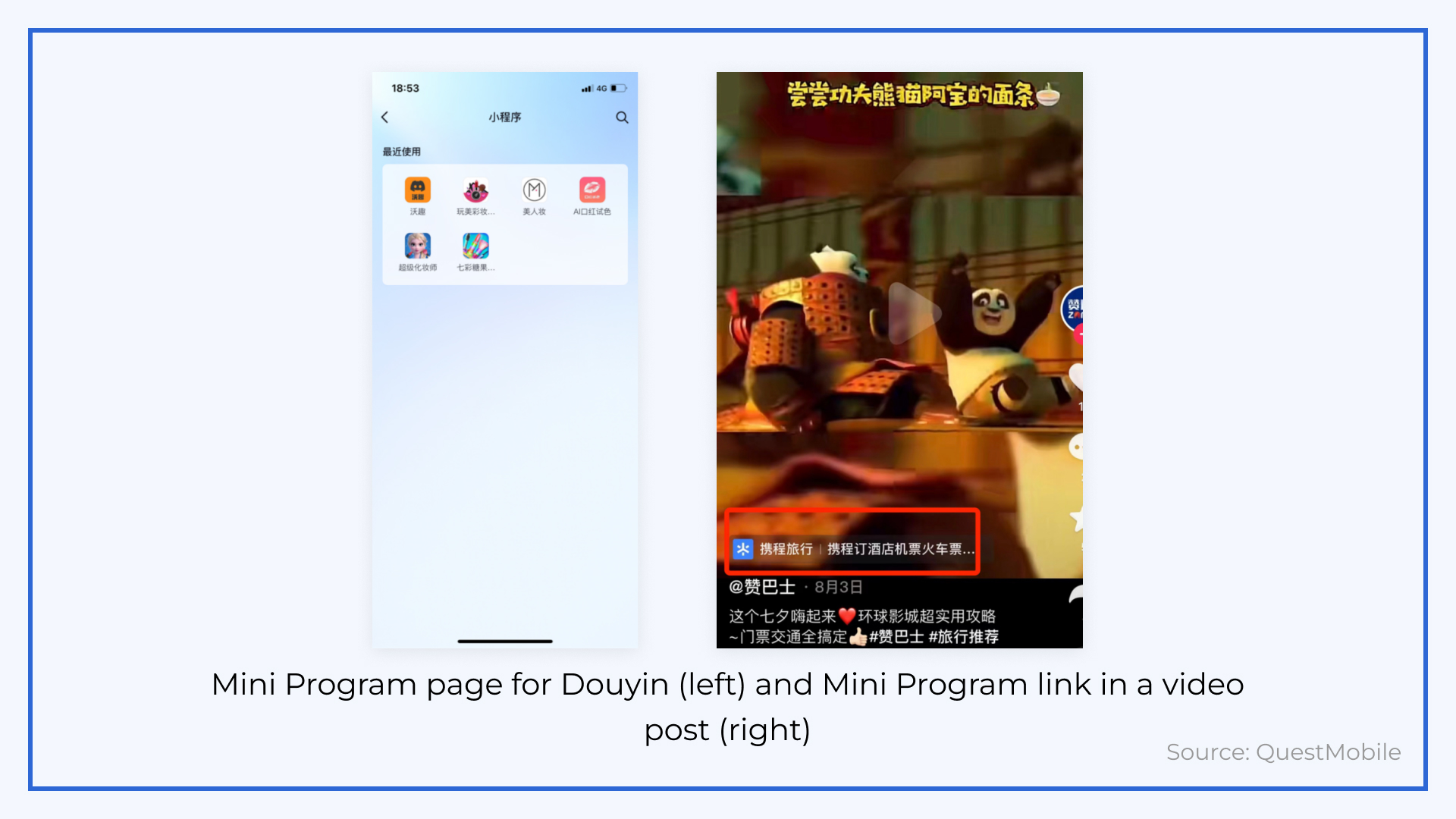Tap the #赞巴士 hashtag in the caption
This screenshot has width=1456, height=819.
896,637
